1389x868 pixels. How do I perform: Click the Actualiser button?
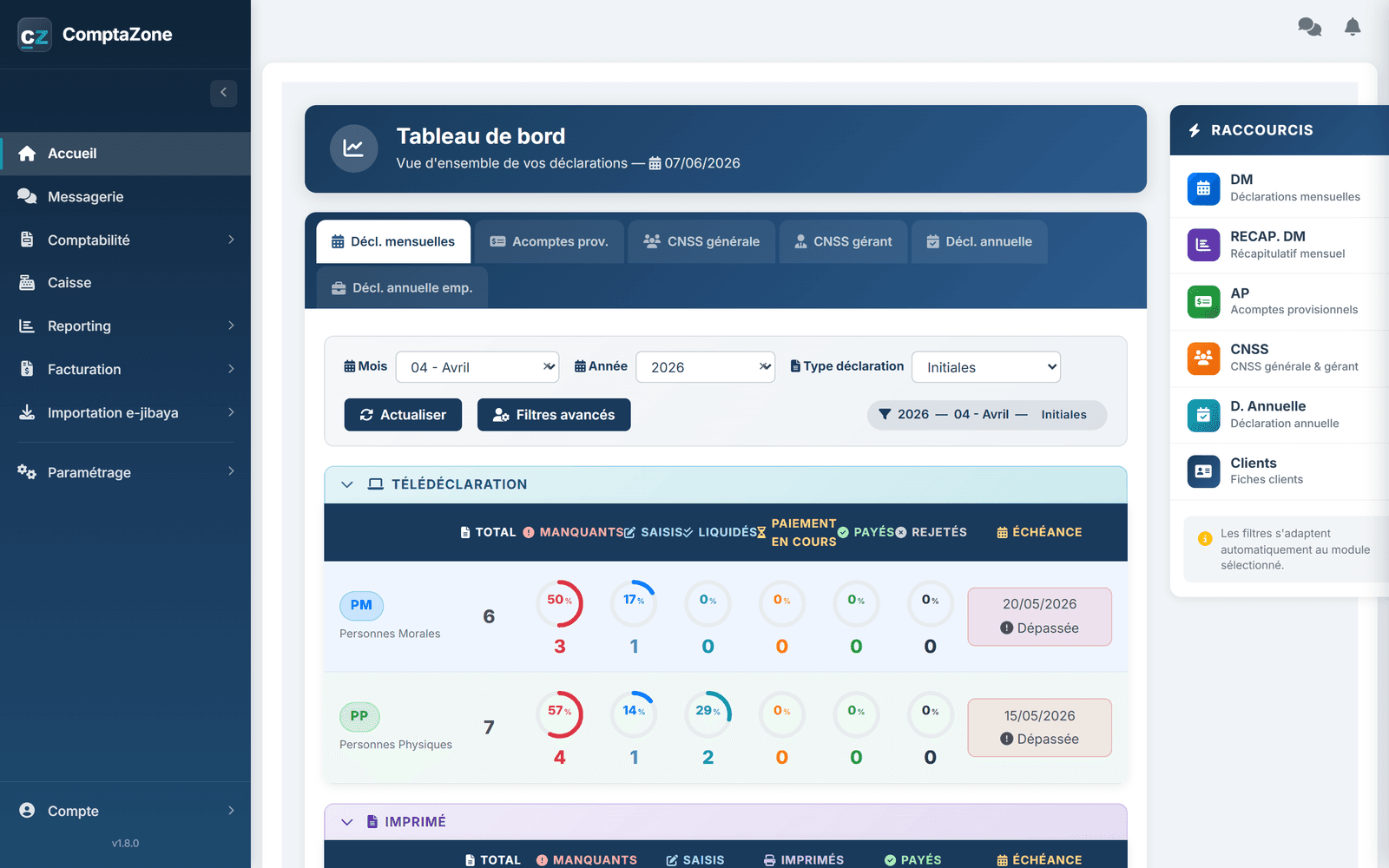pos(403,415)
